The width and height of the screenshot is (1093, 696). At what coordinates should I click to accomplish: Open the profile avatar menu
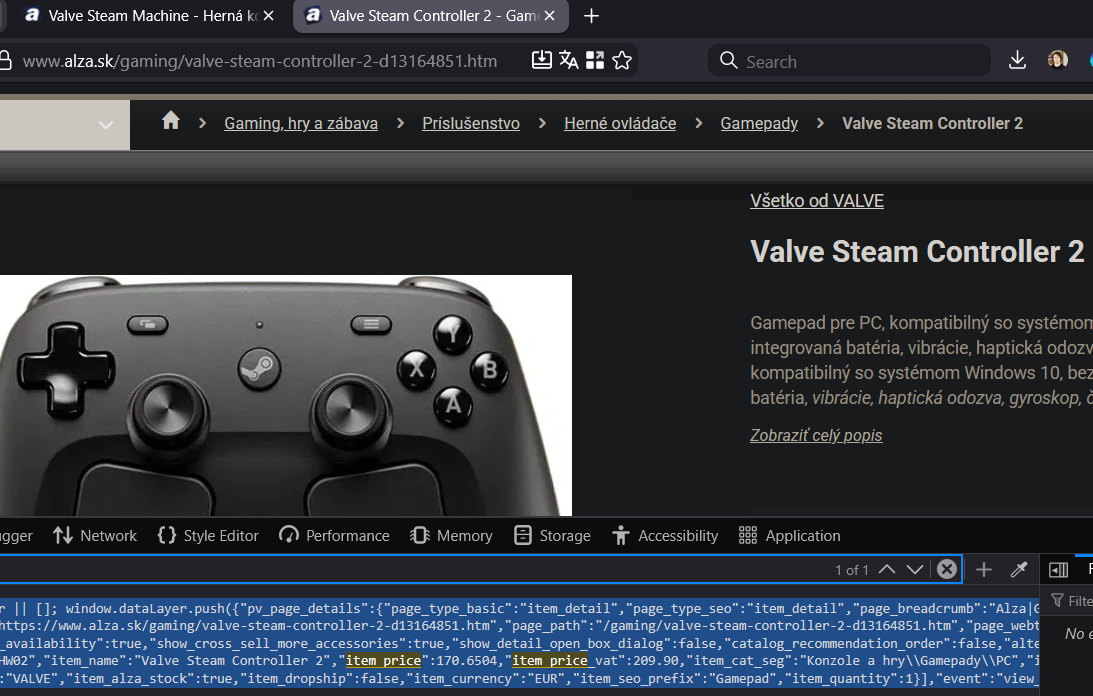click(x=1057, y=60)
